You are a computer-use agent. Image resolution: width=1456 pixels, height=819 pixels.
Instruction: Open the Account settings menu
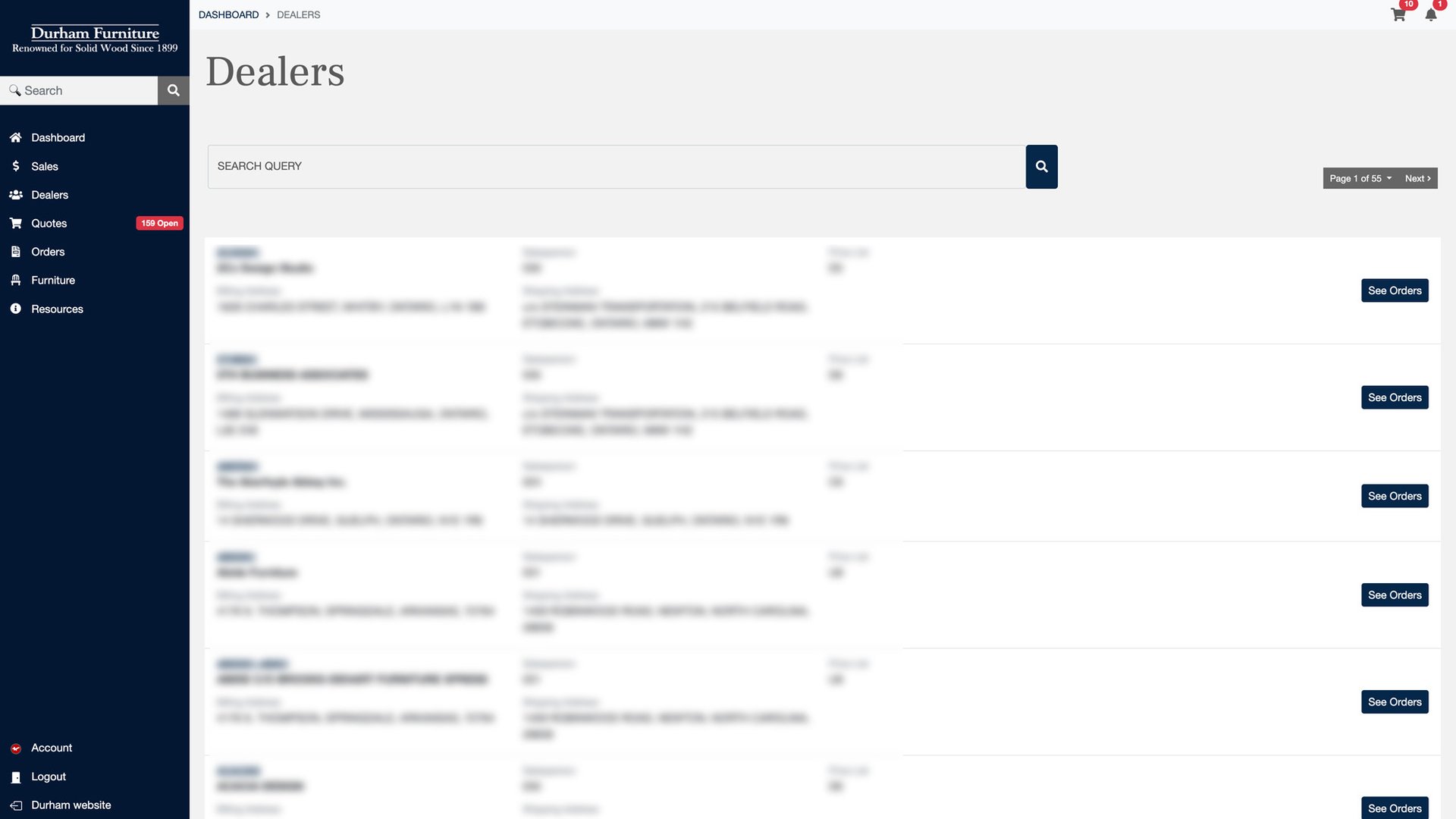pos(51,748)
